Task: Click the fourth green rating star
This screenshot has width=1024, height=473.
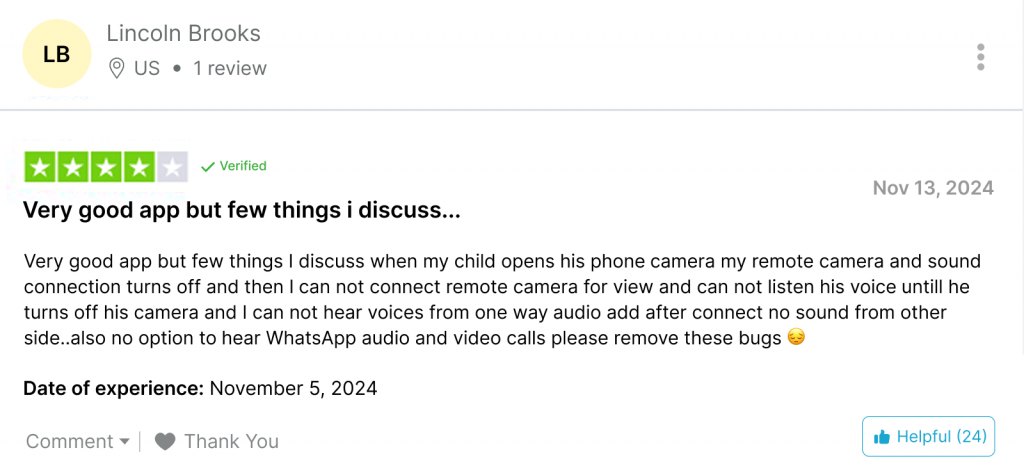Action: pos(138,167)
